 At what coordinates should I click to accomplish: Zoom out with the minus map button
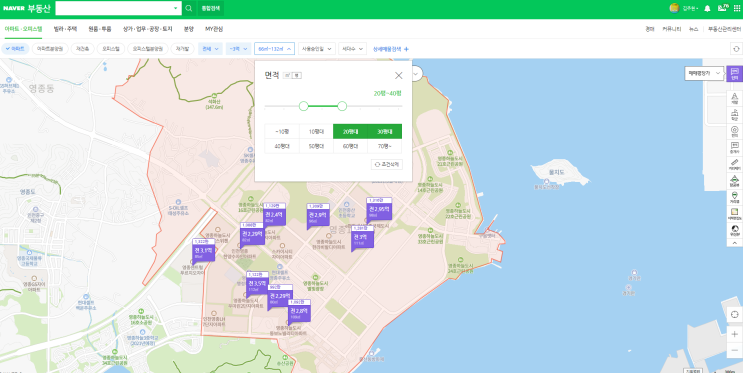click(734, 351)
